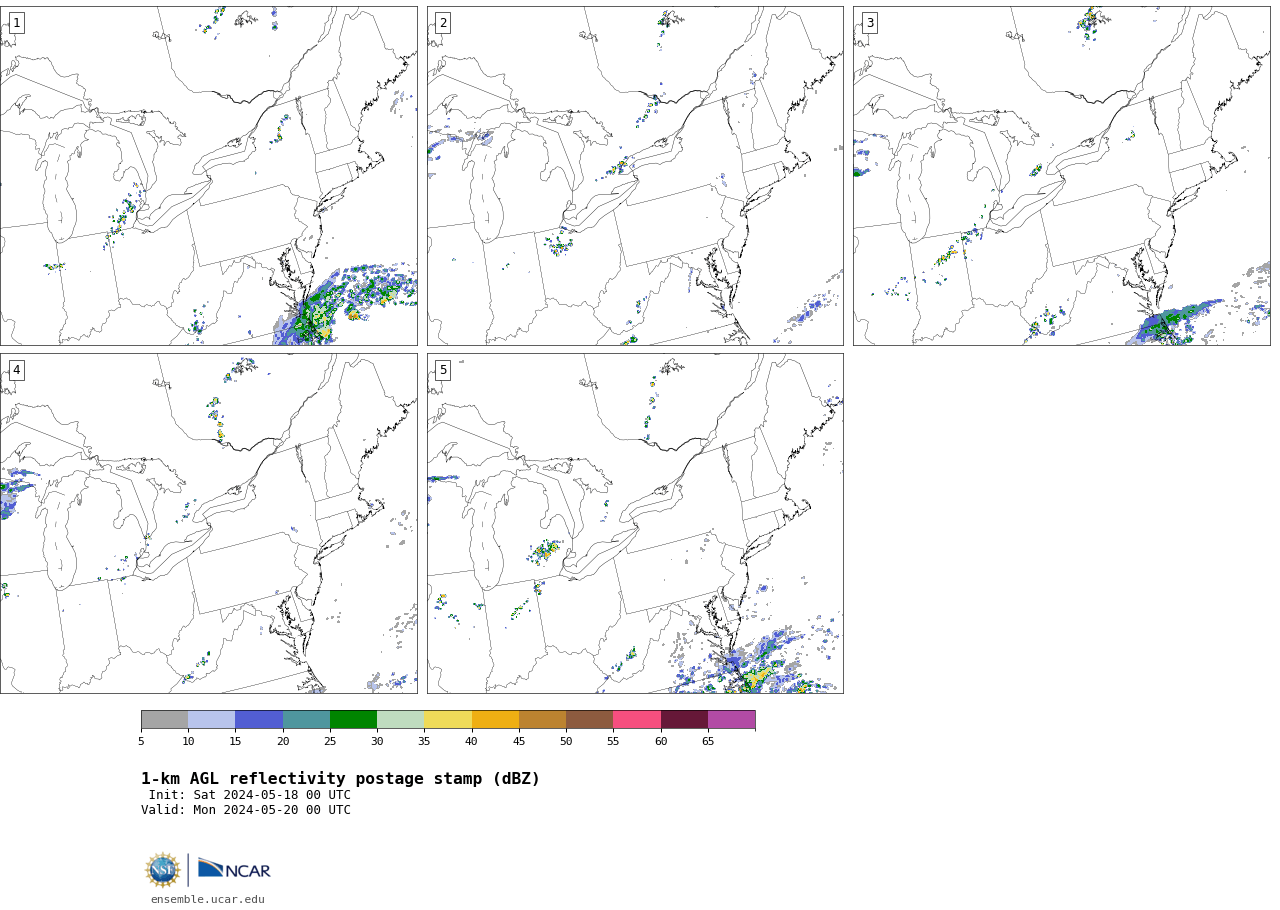Click the maroon 60-65 dBZ swatch
The height and width of the screenshot is (910, 1280).
pos(684,720)
